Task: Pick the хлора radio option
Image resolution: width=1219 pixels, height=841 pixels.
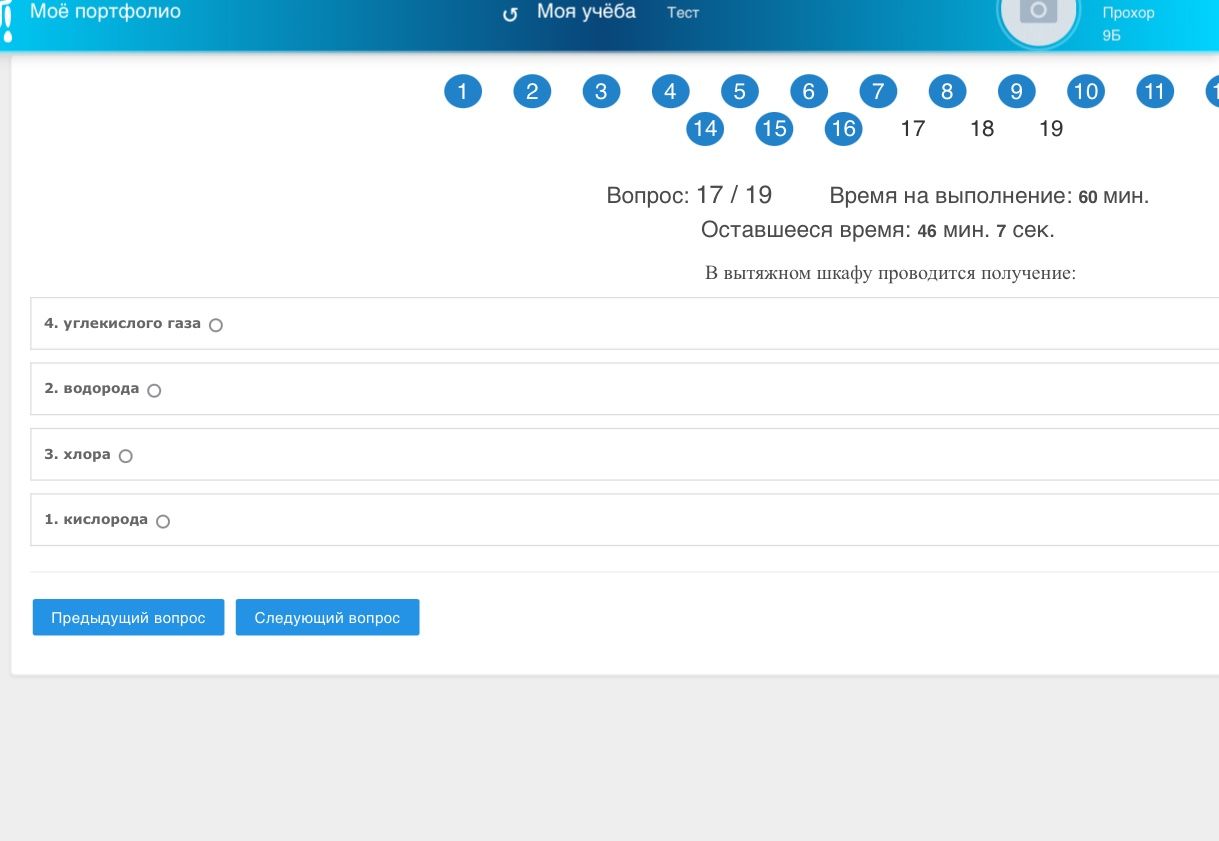Action: coord(125,456)
